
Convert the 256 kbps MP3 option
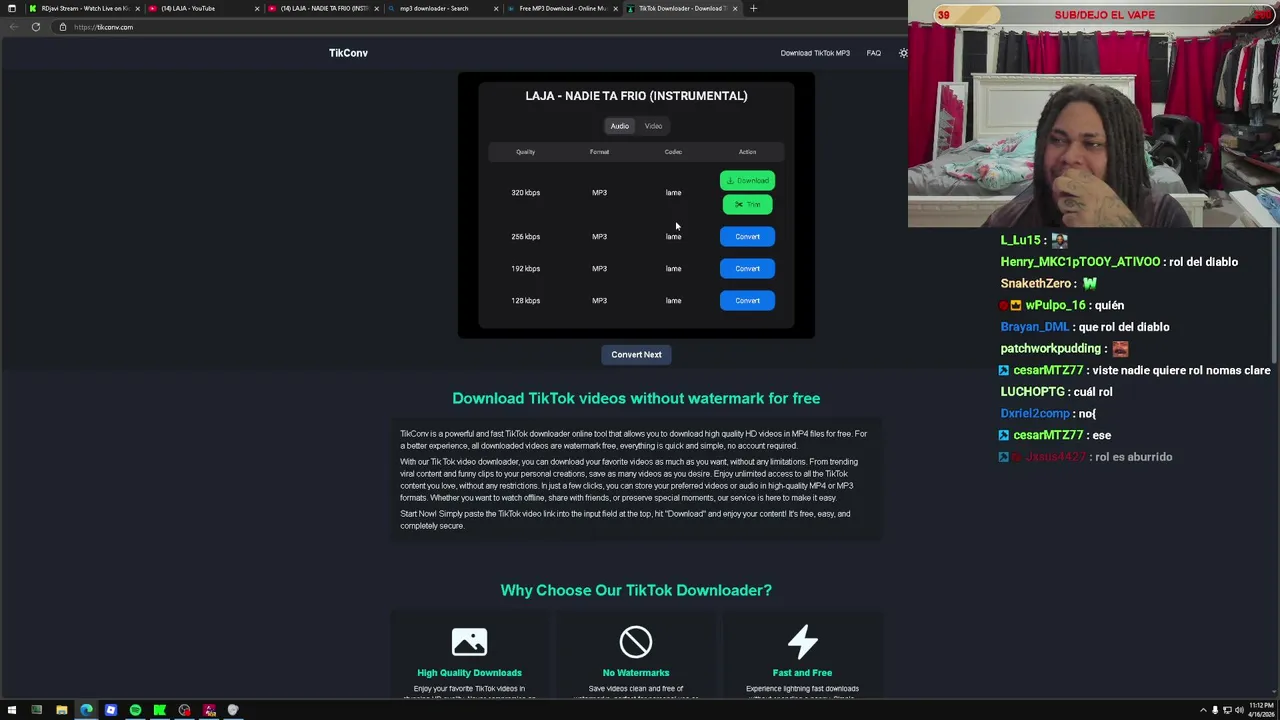[x=747, y=237]
